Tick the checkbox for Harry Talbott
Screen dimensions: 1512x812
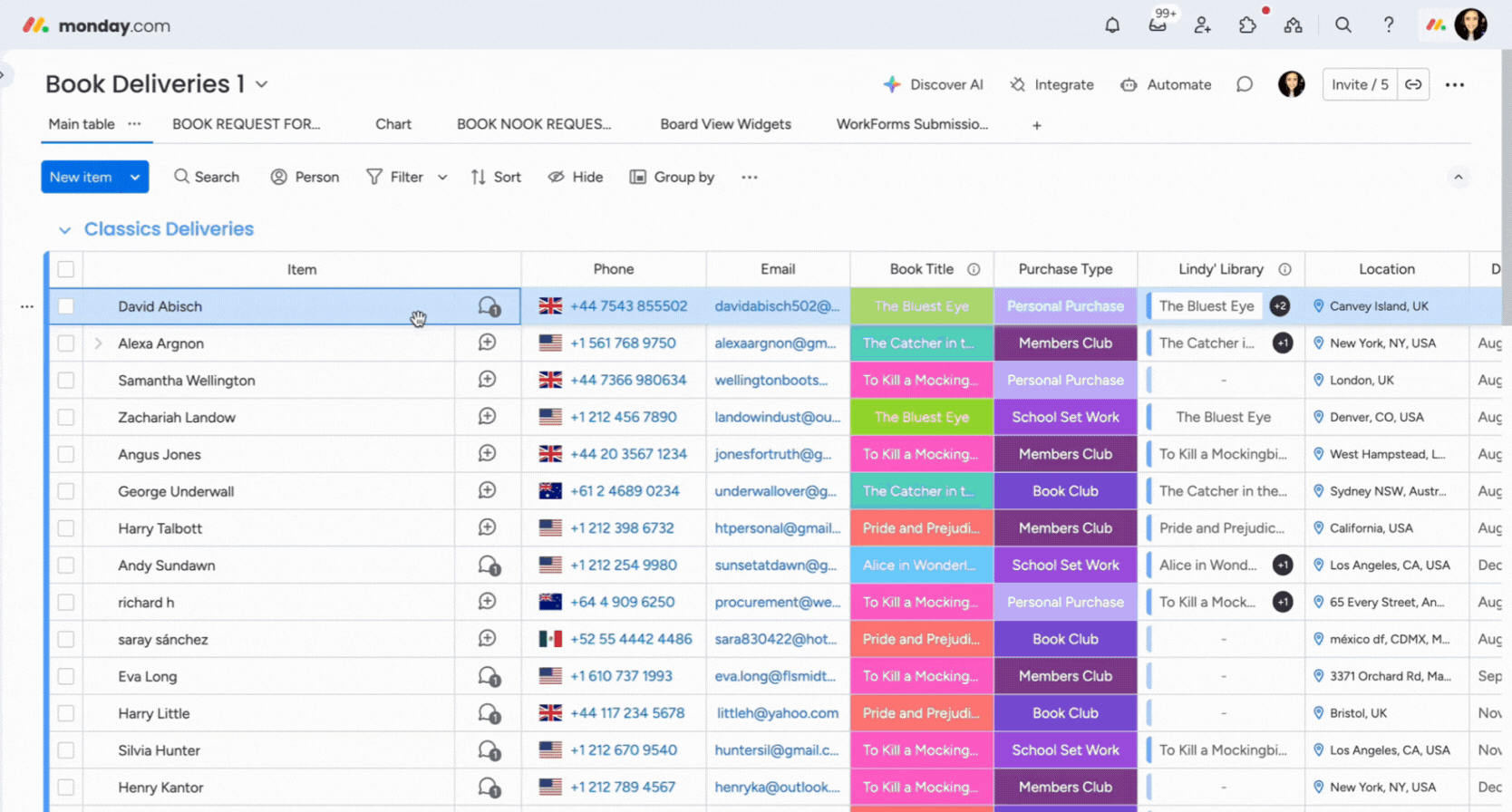pos(66,528)
